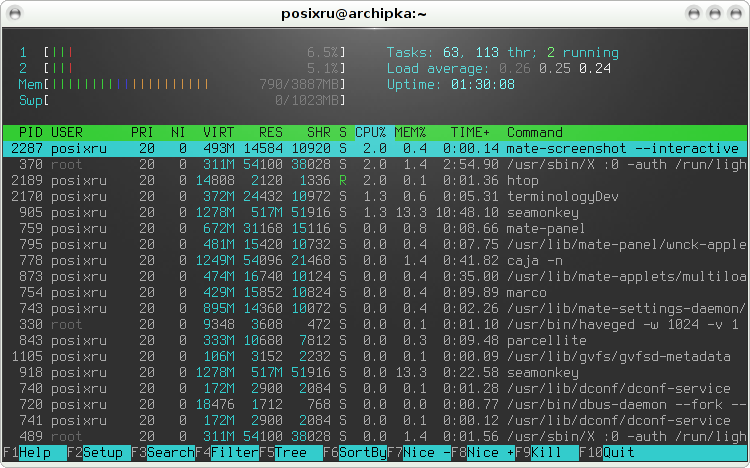Image resolution: width=750 pixels, height=468 pixels.
Task: Select seamonkey row with PID 918
Action: [375, 373]
